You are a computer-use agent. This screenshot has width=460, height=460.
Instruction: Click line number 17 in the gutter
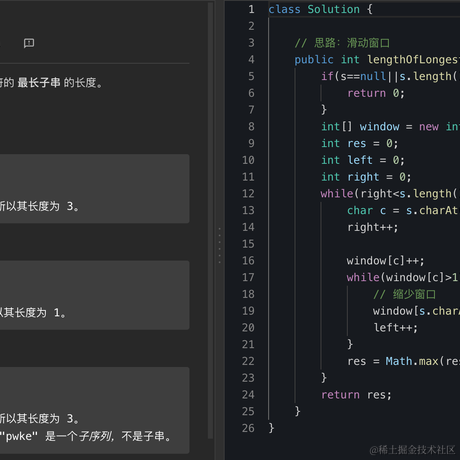tap(248, 277)
